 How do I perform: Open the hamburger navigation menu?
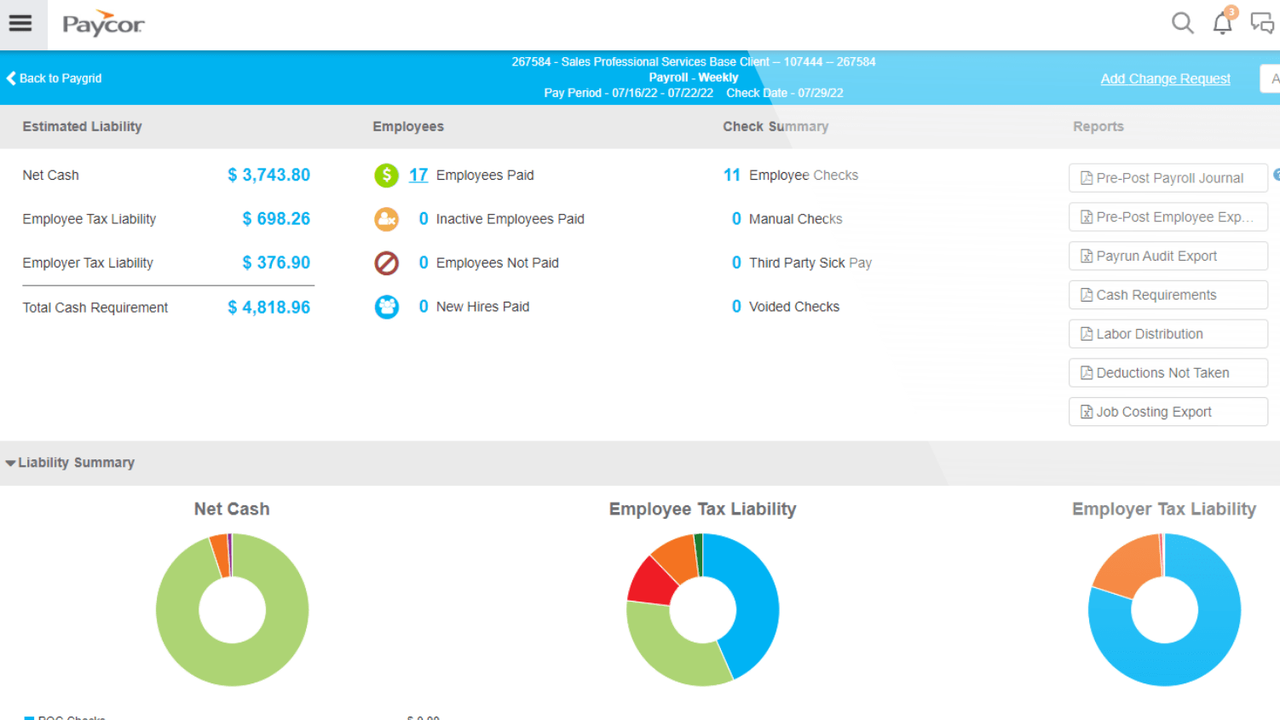click(x=21, y=24)
